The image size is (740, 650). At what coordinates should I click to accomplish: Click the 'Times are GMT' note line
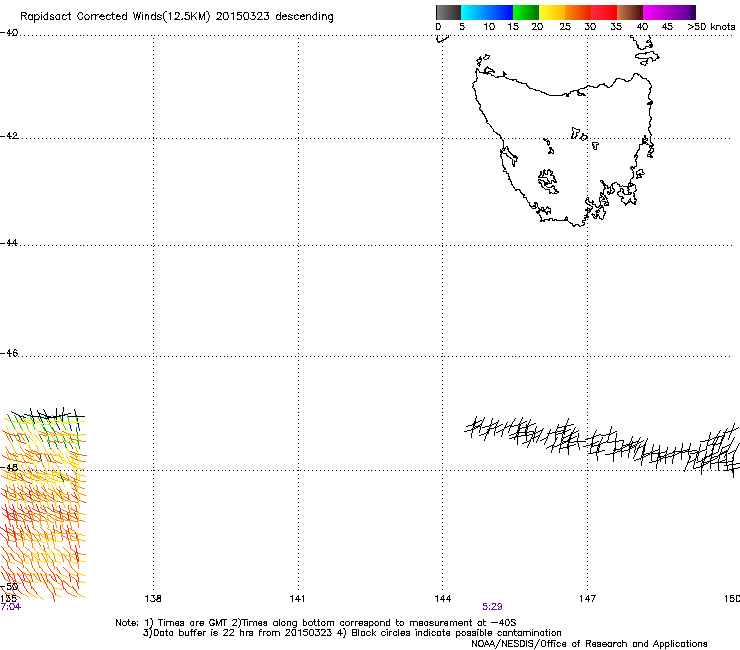tap(316, 623)
